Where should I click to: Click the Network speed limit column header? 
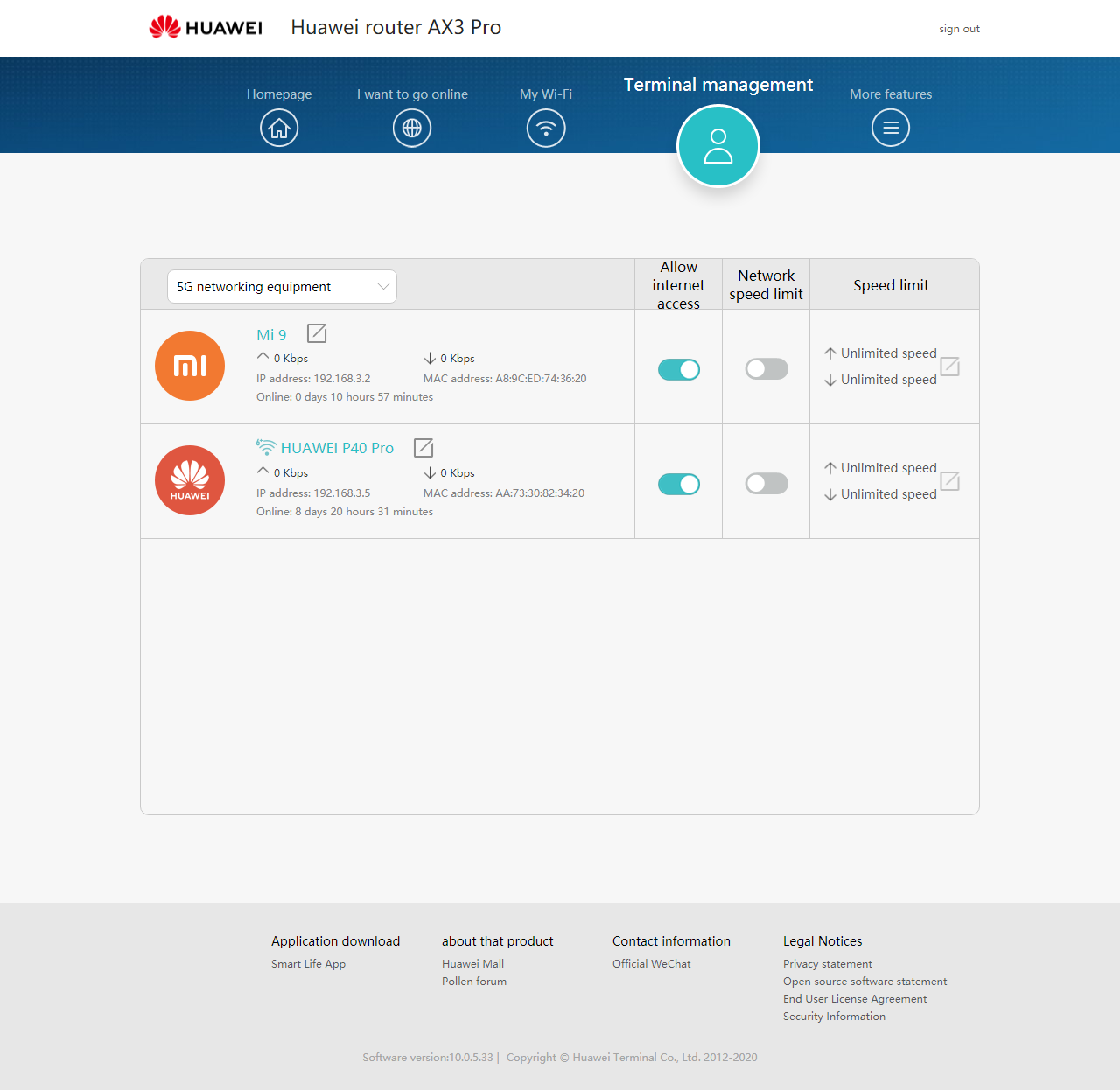click(x=766, y=285)
